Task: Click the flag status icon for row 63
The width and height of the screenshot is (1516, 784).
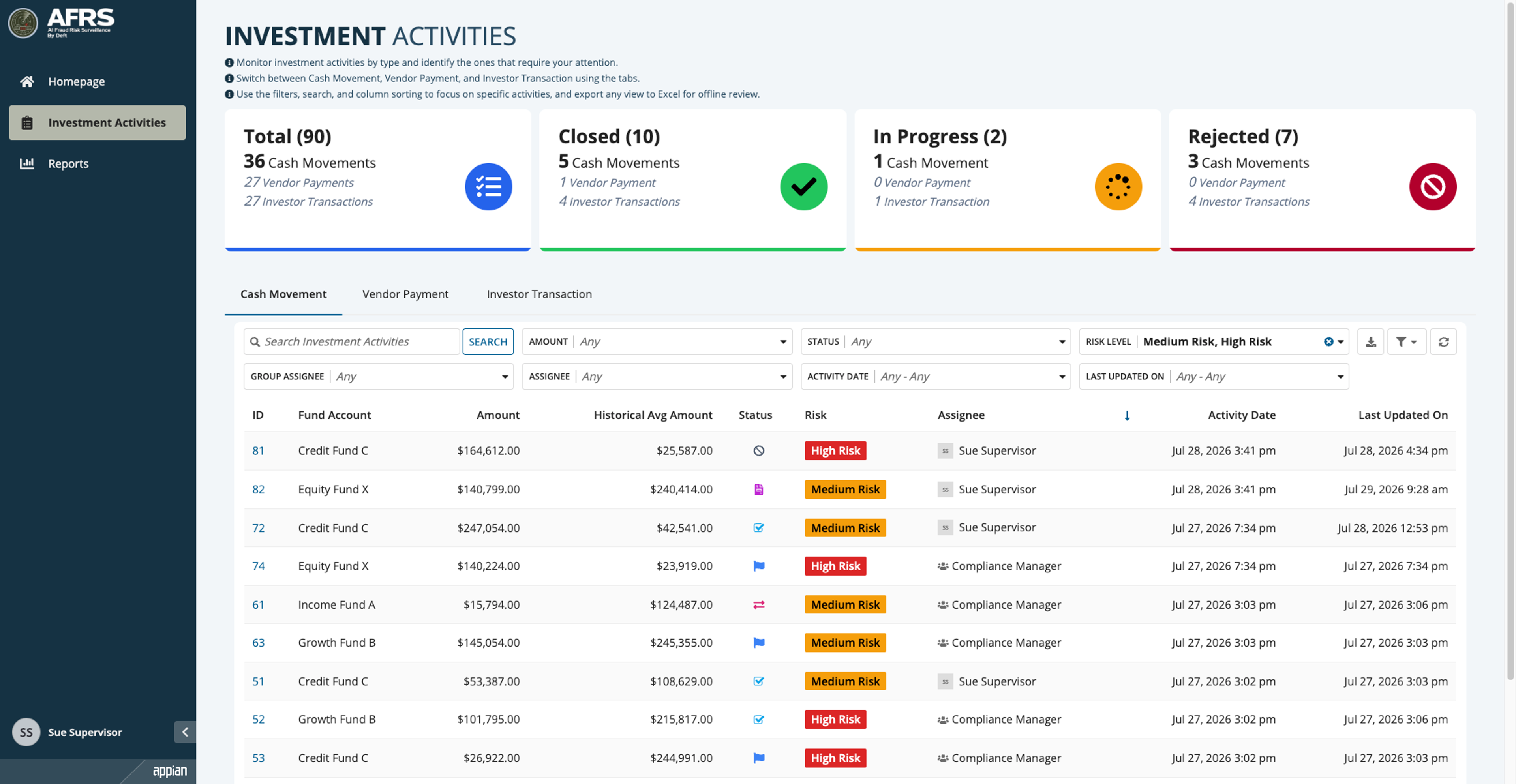Action: tap(758, 643)
